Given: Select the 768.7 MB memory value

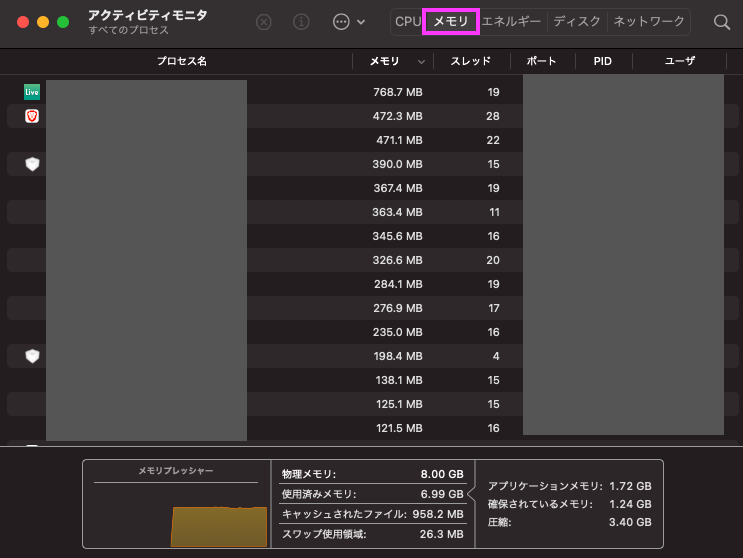Looking at the screenshot, I should tap(398, 92).
